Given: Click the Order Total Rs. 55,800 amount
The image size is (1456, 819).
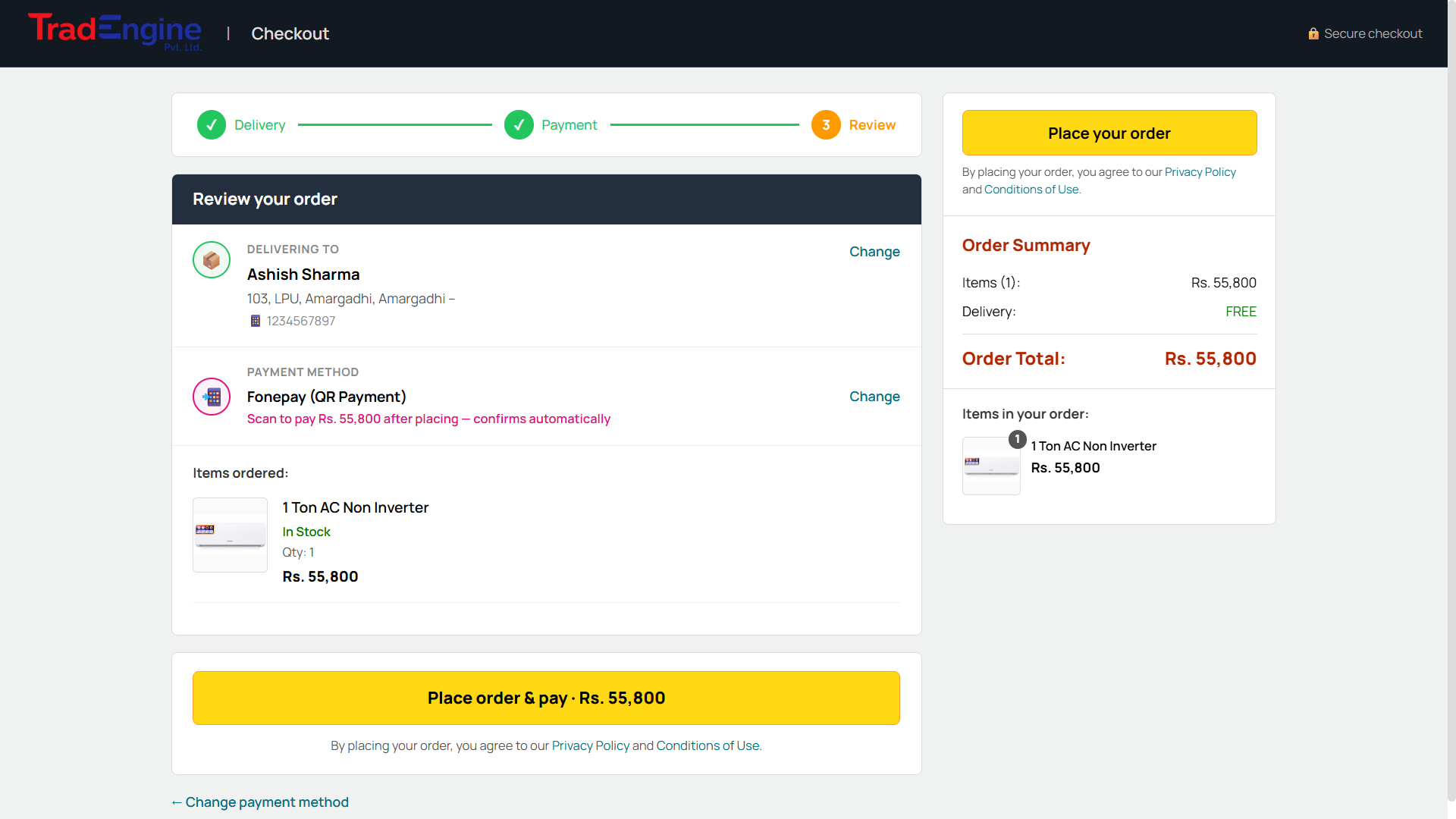Looking at the screenshot, I should (x=1210, y=359).
